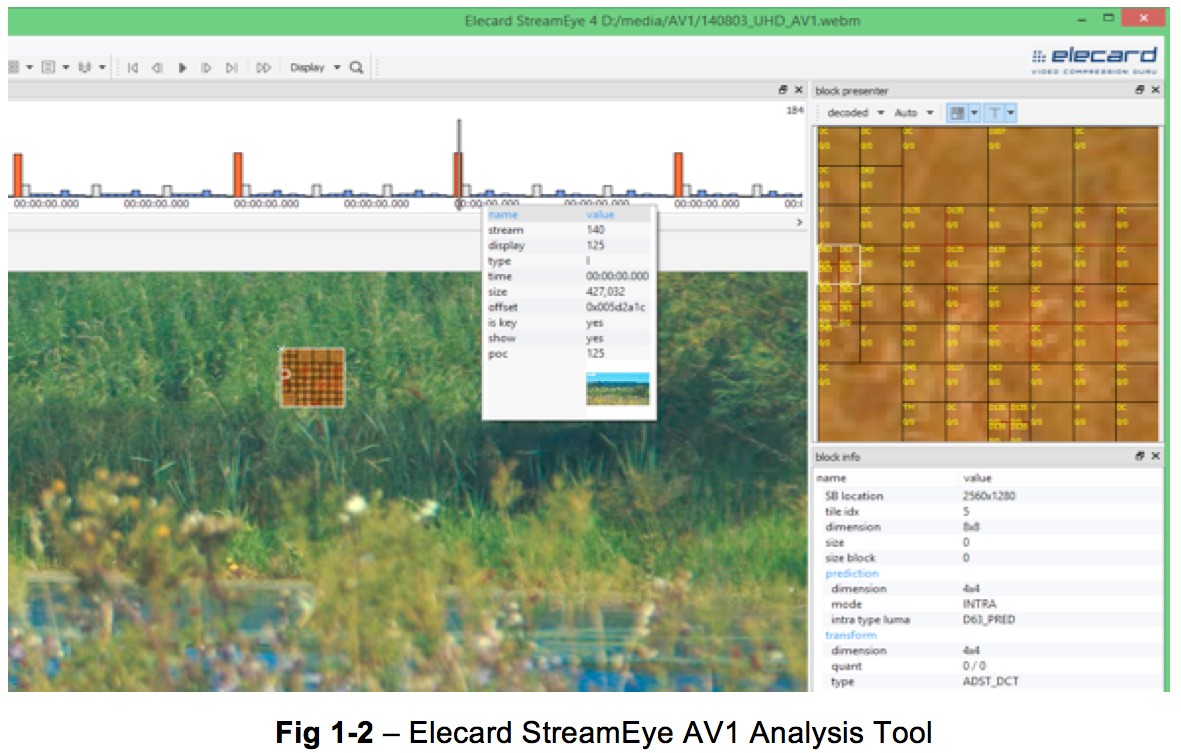Screen dimensions: 1181x753
Task: Open the Display dropdown
Action: click(308, 66)
